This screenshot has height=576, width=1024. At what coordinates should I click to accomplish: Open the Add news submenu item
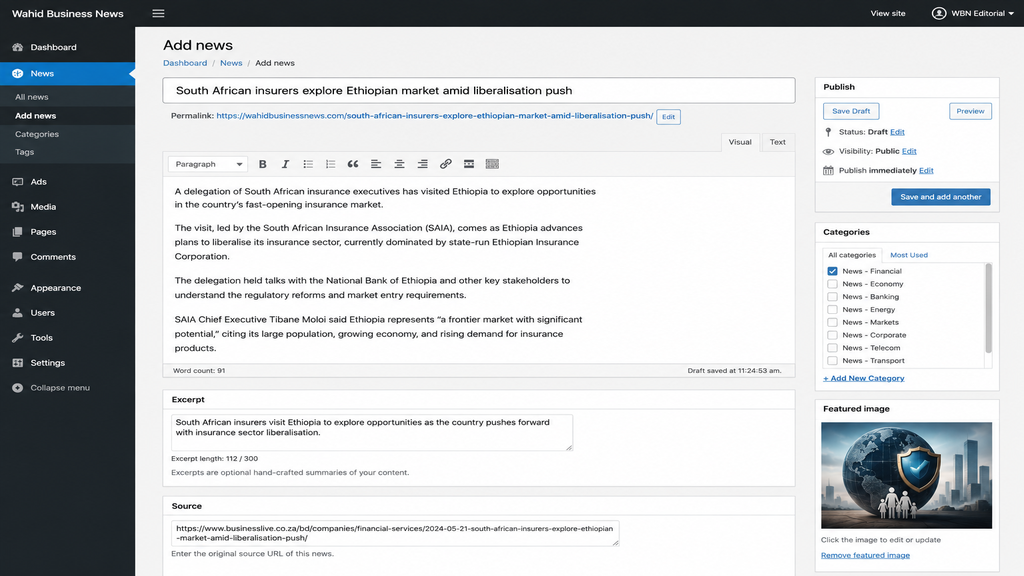(x=35, y=116)
